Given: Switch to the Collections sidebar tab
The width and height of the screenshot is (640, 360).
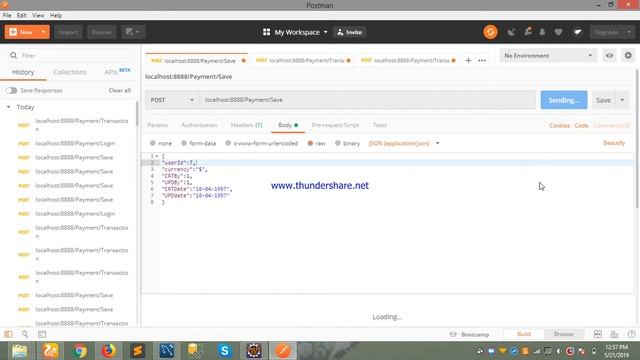Looking at the screenshot, I should click(x=70, y=72).
